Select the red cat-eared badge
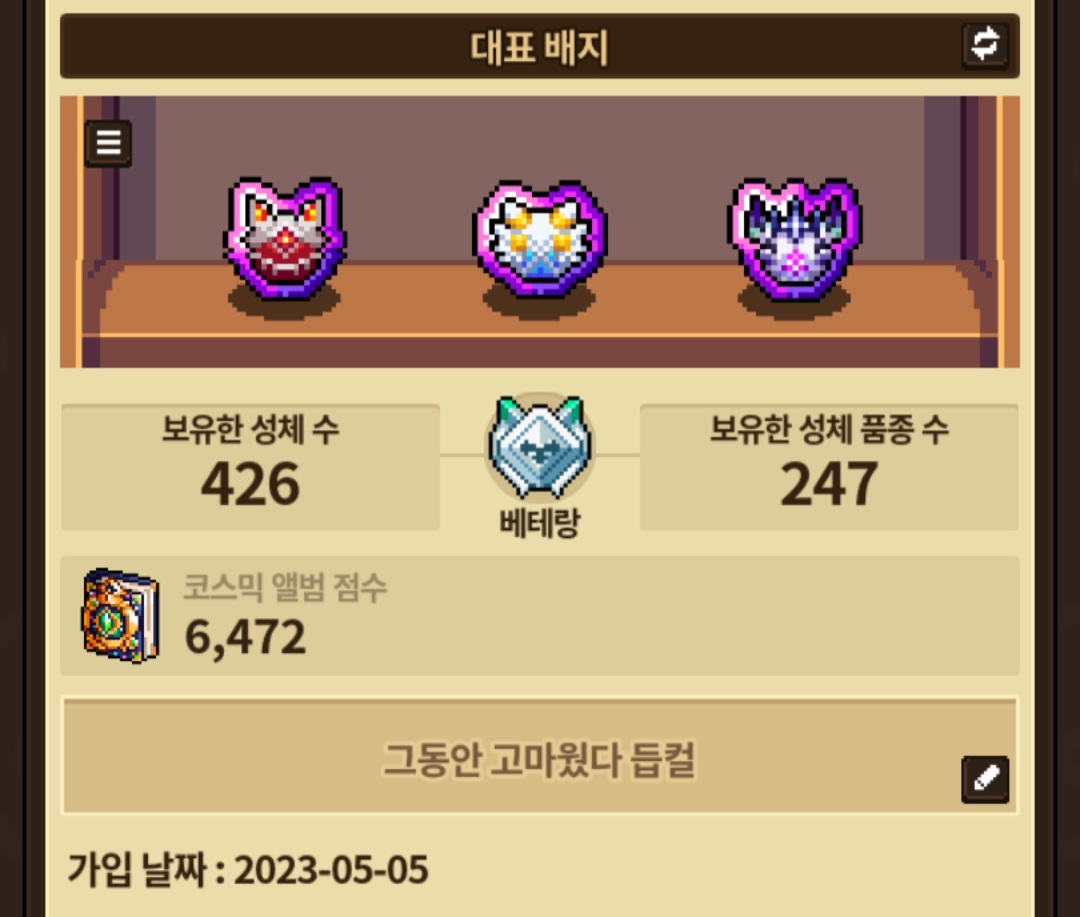Screen dimensions: 1080x917 [284, 238]
